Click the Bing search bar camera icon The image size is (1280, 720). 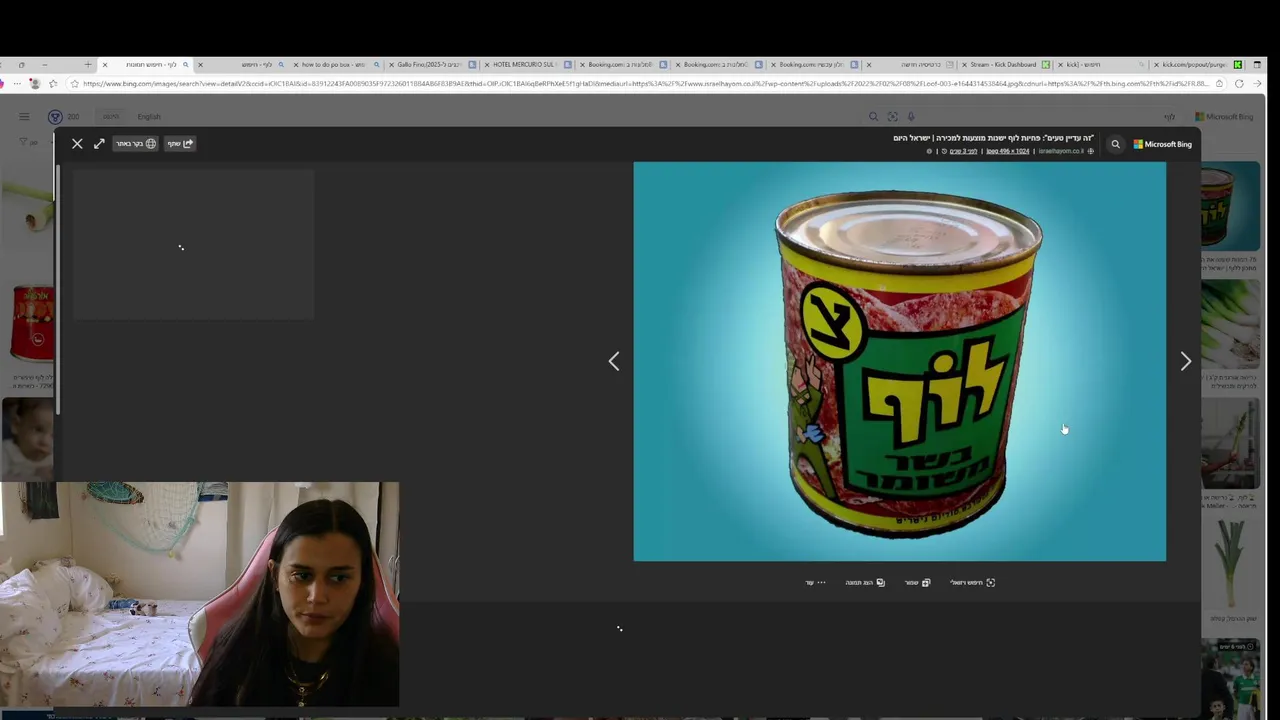(x=892, y=117)
